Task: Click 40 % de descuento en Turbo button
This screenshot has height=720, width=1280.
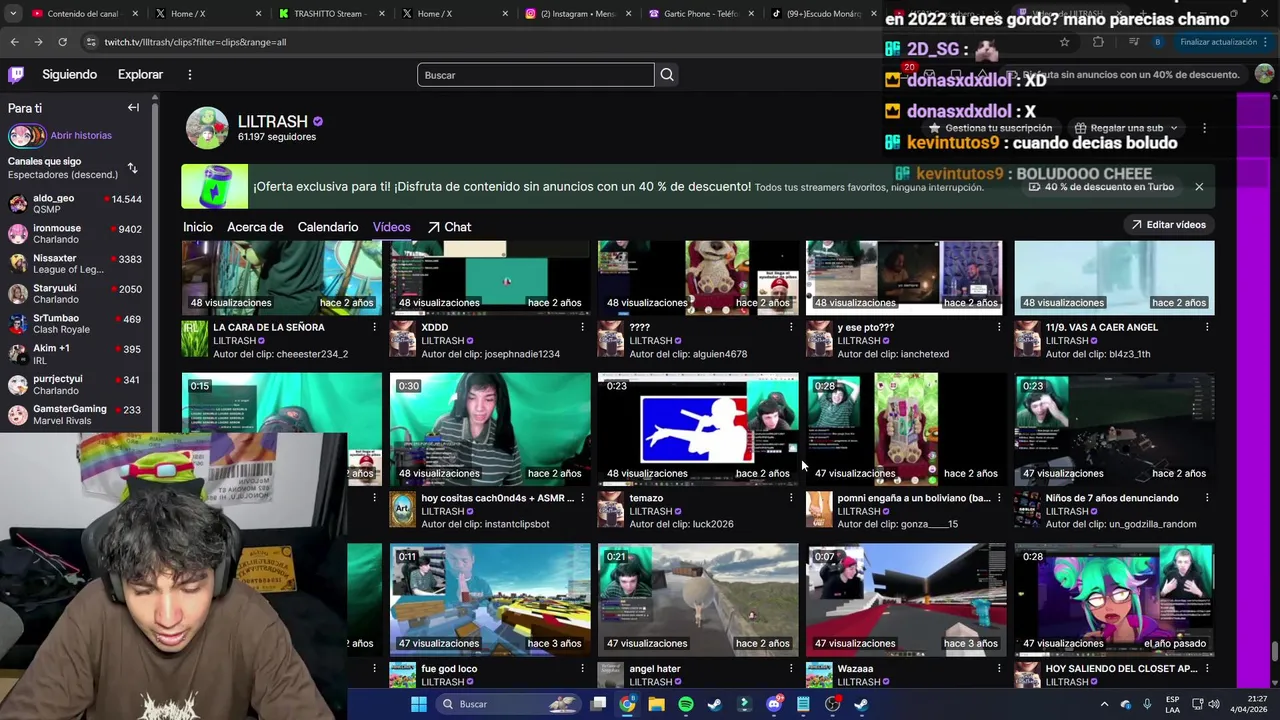Action: [1101, 187]
